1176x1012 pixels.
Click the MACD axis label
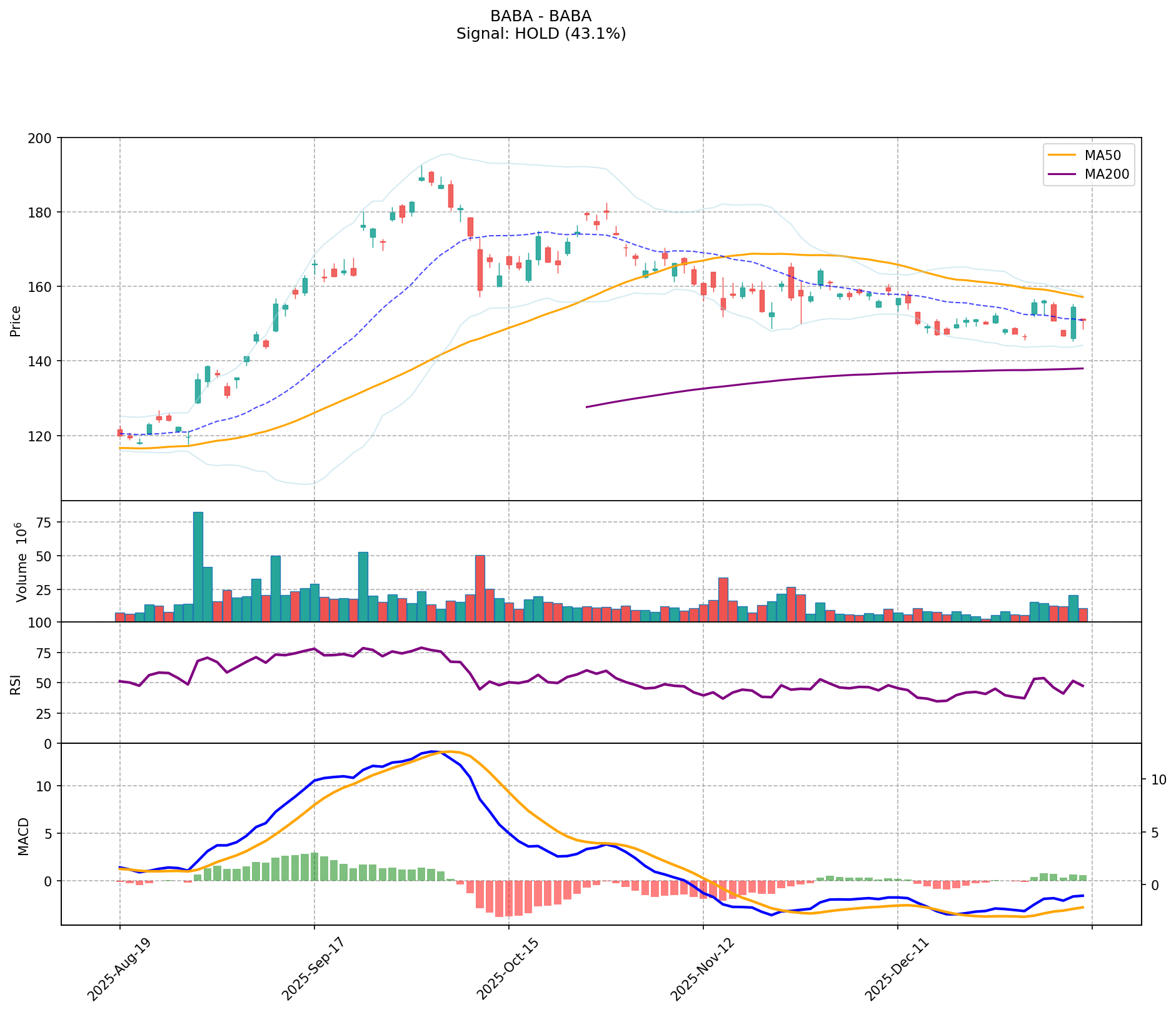23,836
